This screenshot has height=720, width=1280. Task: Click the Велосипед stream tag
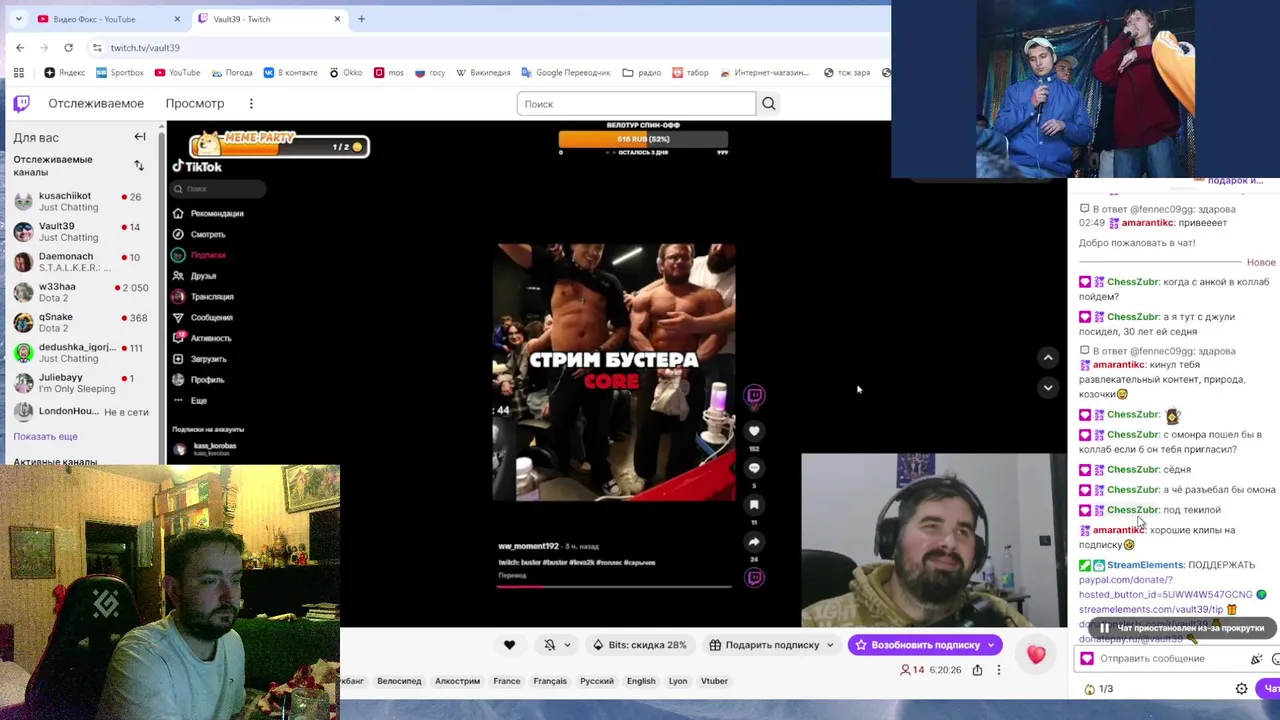pos(399,681)
